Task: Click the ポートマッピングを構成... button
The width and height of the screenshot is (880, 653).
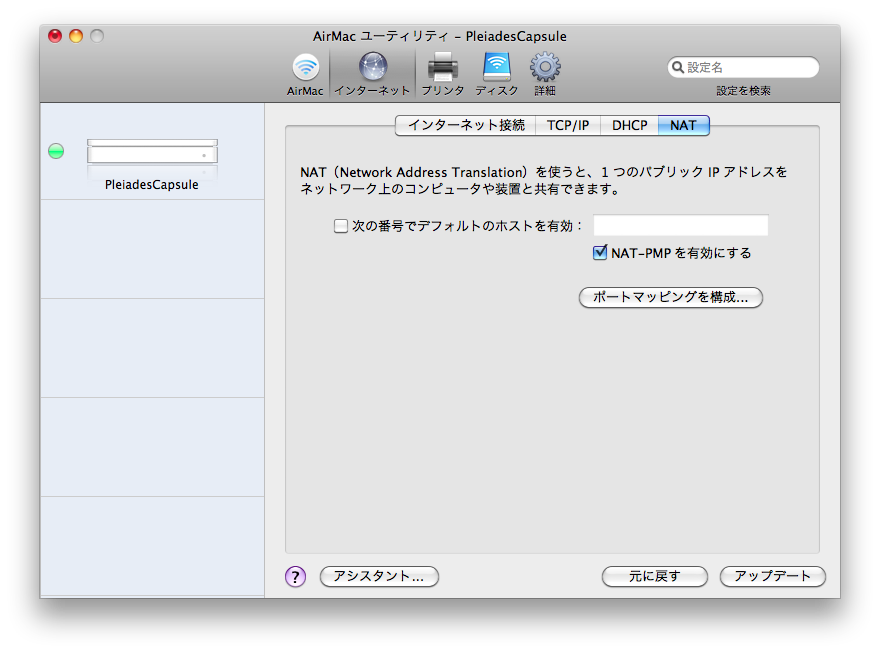Action: (671, 297)
